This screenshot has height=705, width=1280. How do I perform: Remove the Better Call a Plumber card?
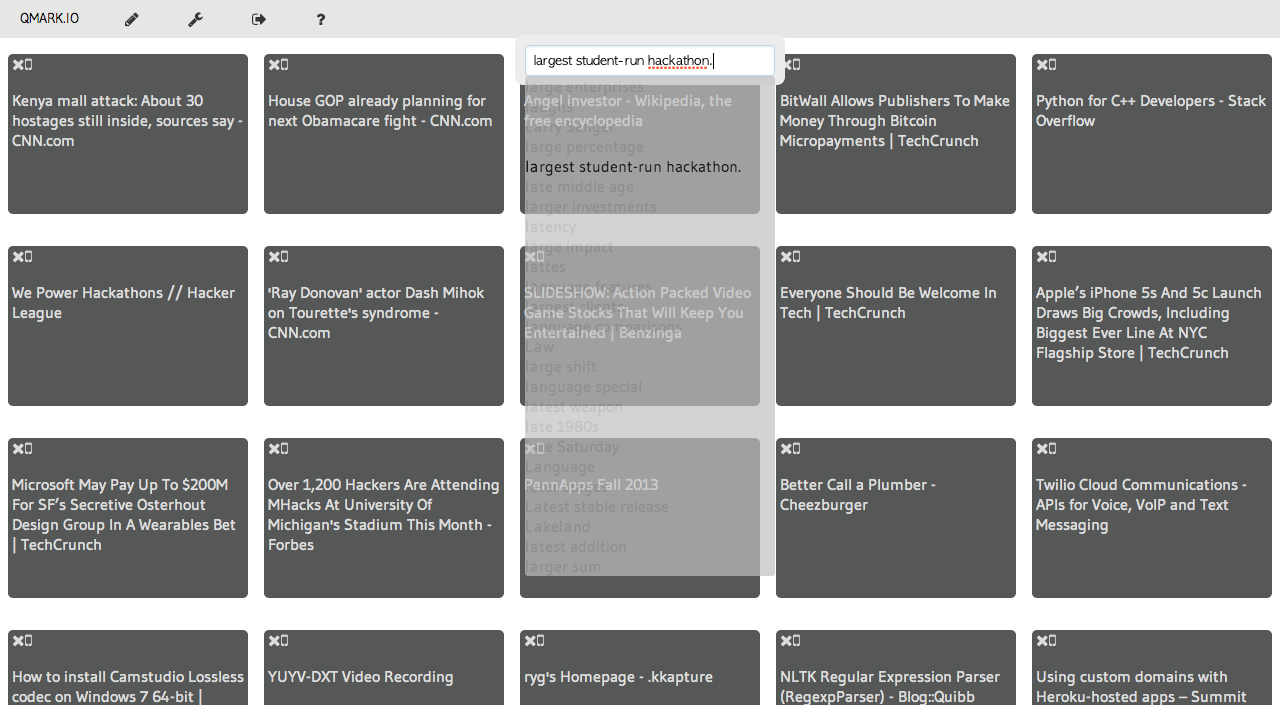(785, 449)
